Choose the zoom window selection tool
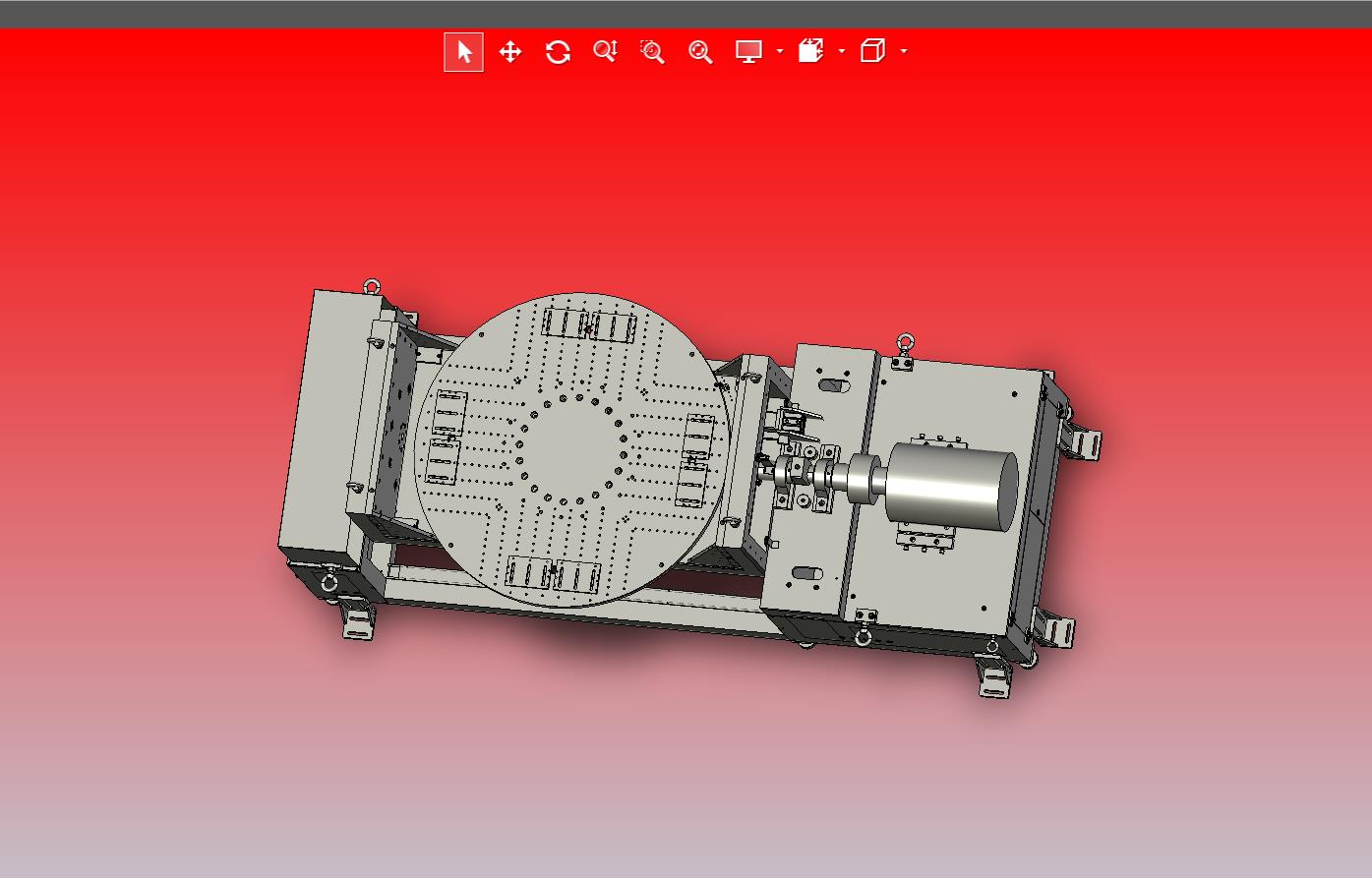This screenshot has width=1372, height=878. (x=652, y=52)
